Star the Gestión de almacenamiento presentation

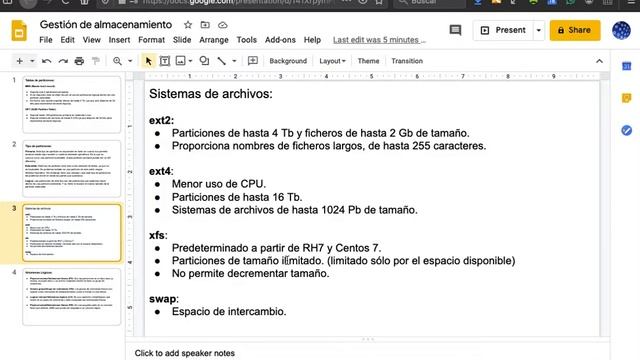(x=188, y=25)
